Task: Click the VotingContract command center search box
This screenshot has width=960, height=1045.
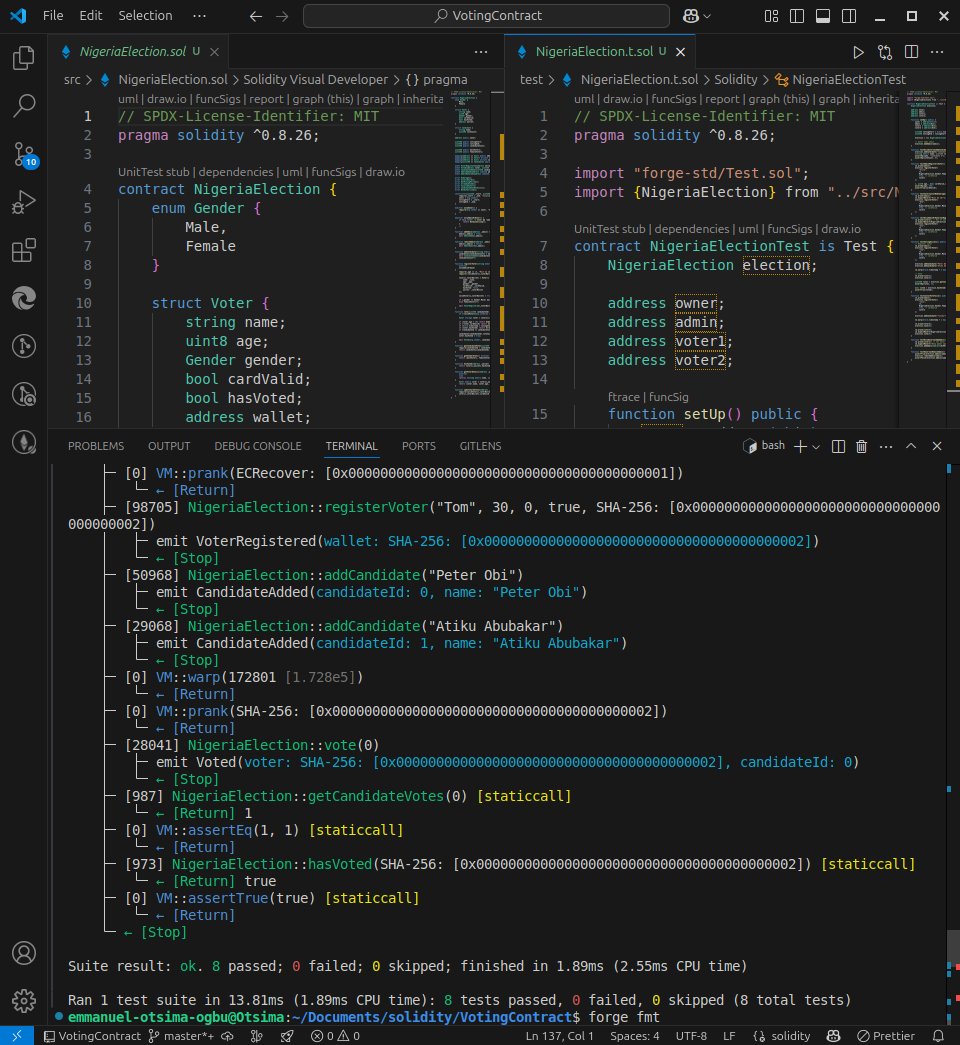Action: click(x=487, y=15)
